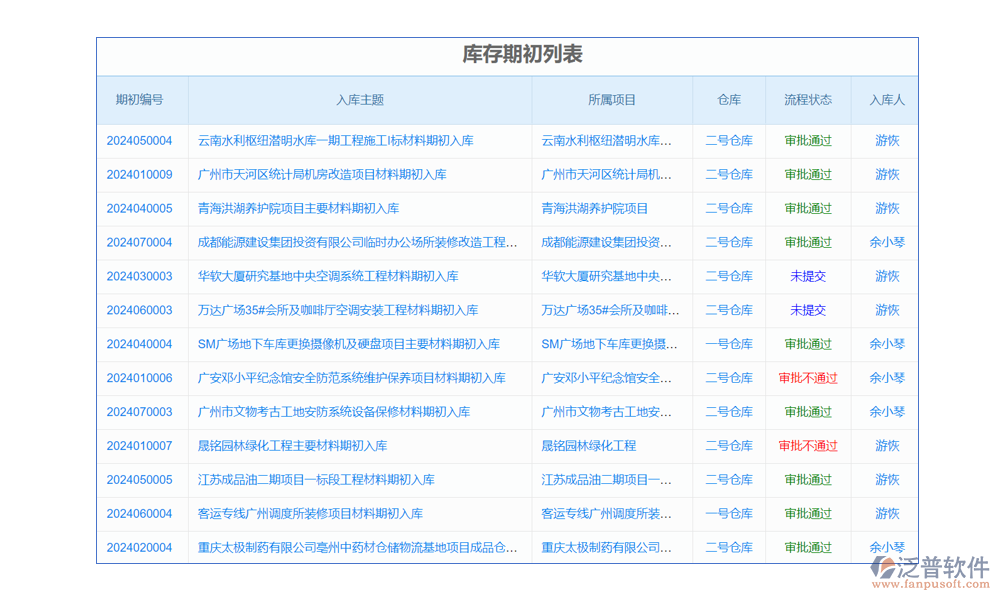Image resolution: width=1000 pixels, height=600 pixels.
Task: Open record number 2024050004
Action: [x=139, y=141]
